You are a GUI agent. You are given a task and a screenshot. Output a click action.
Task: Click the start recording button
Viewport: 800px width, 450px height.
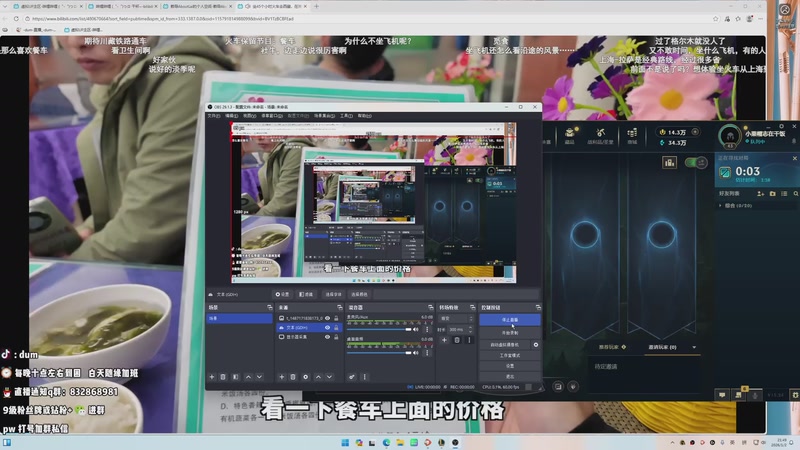[x=510, y=333]
